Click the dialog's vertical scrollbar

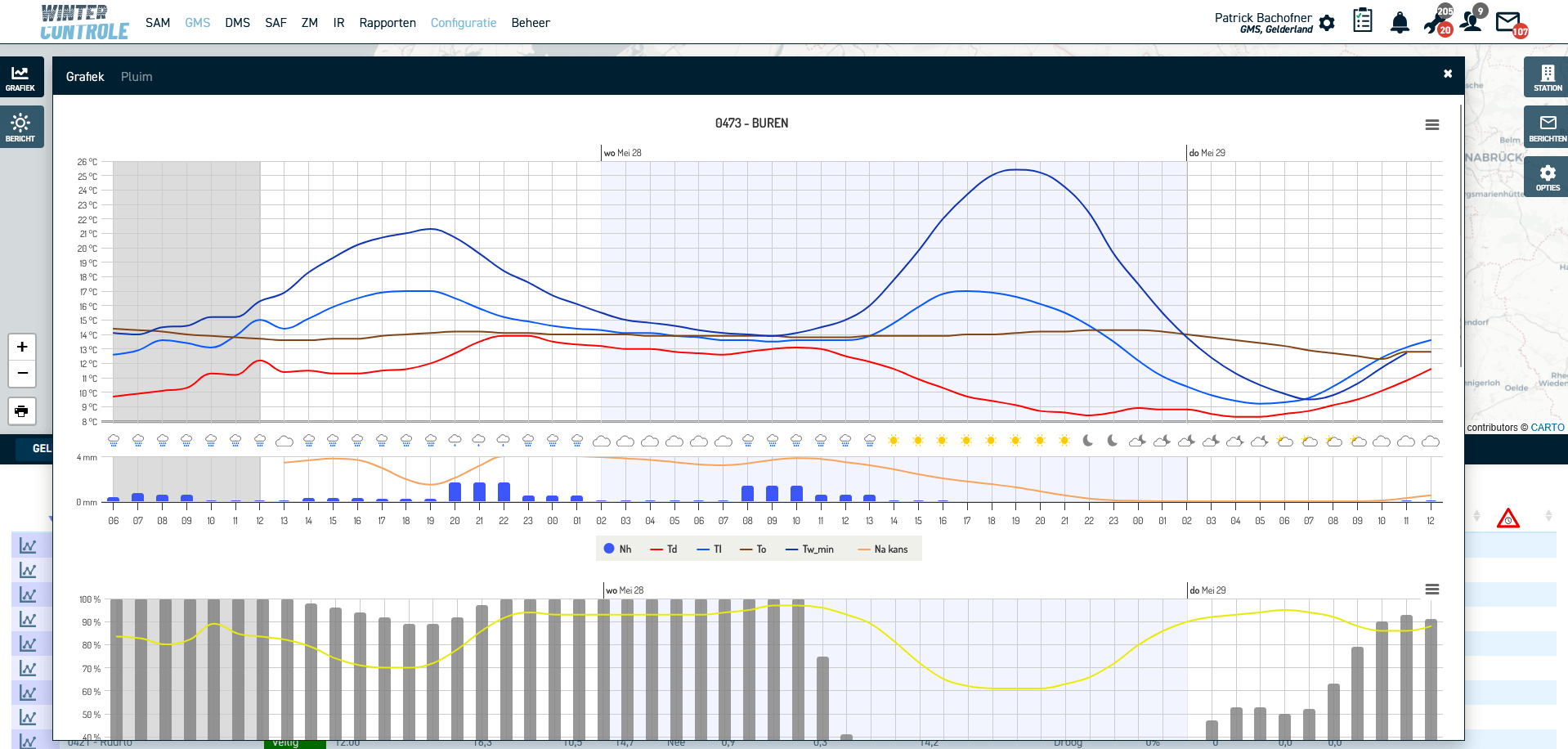(1461, 237)
